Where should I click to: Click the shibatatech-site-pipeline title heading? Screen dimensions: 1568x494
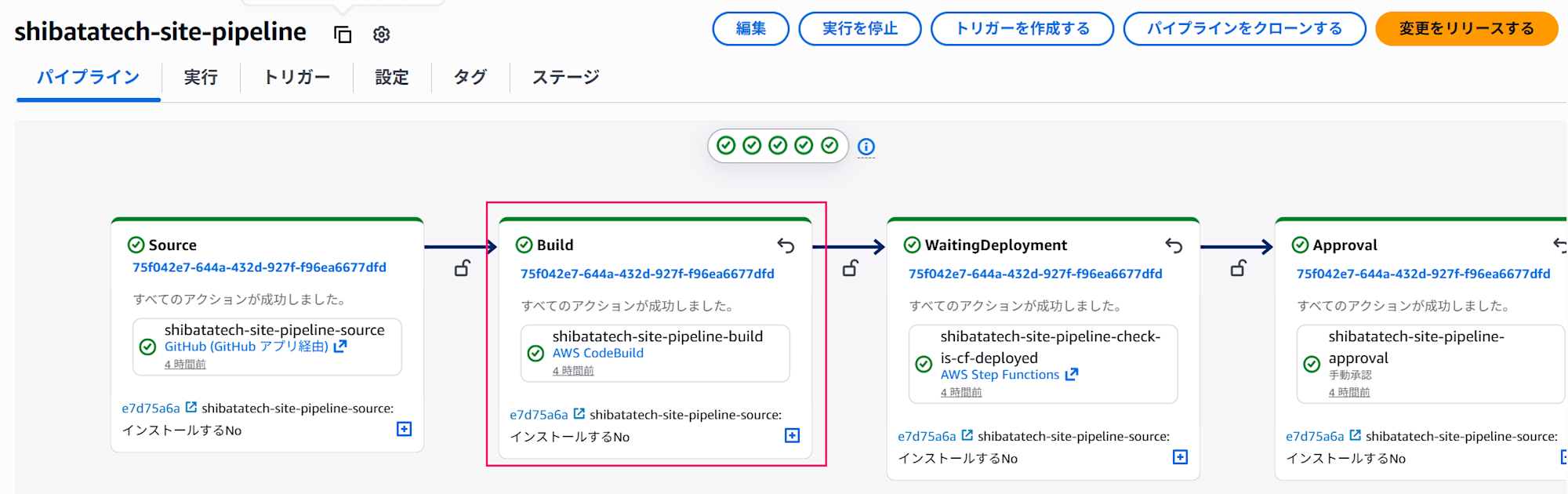pyautogui.click(x=161, y=31)
